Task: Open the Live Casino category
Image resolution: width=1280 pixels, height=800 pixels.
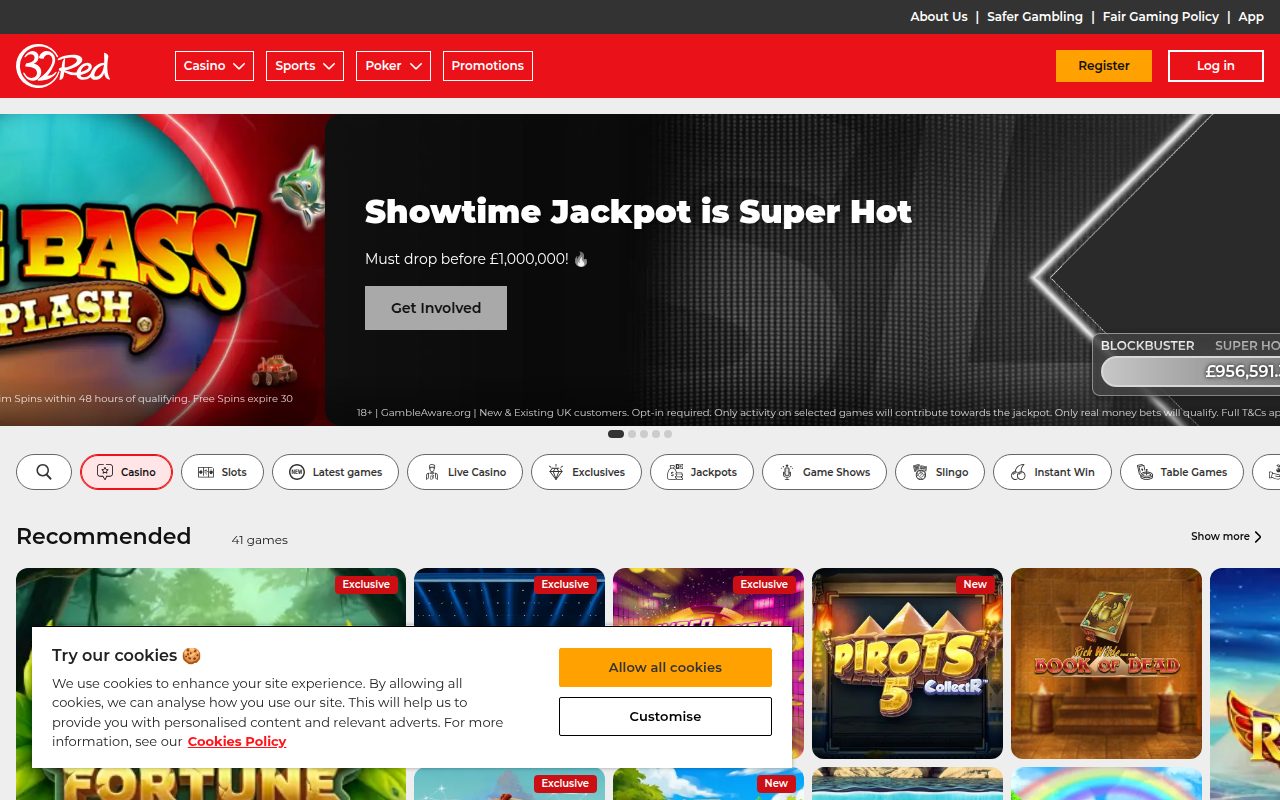Action: [465, 472]
